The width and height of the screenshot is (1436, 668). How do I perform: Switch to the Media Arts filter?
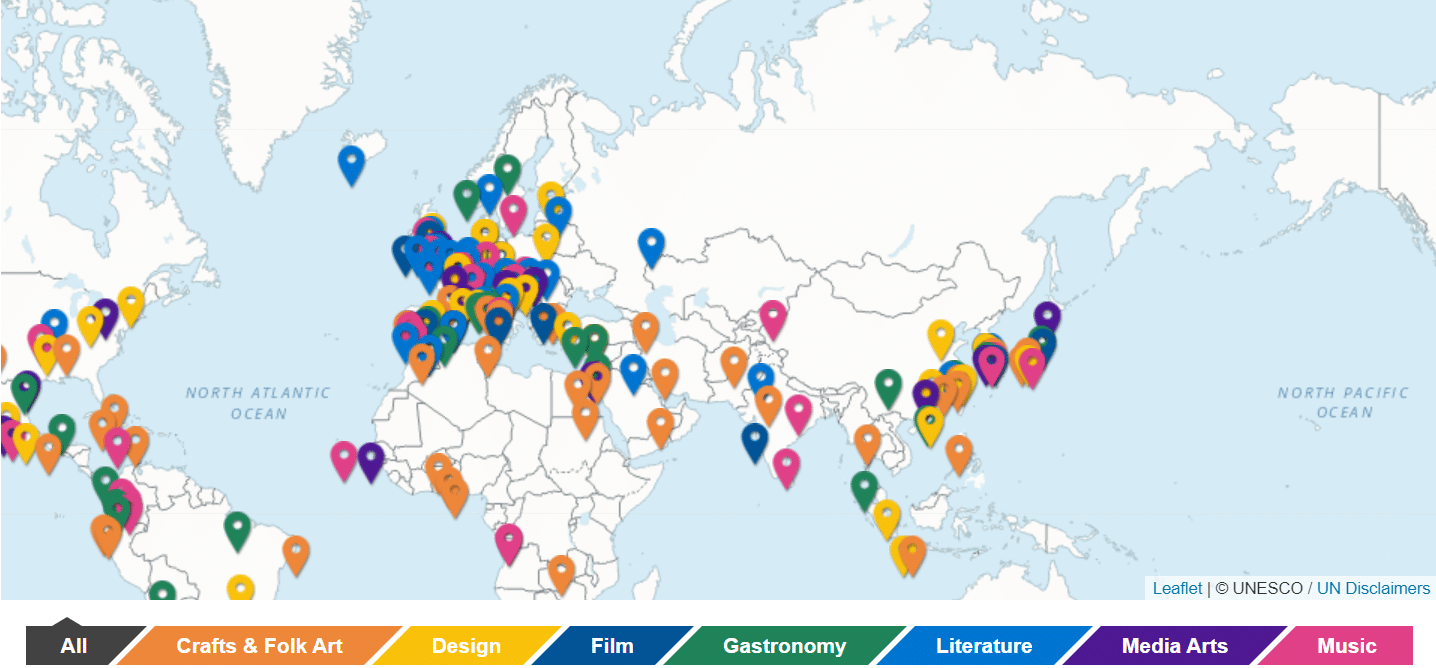[1173, 646]
